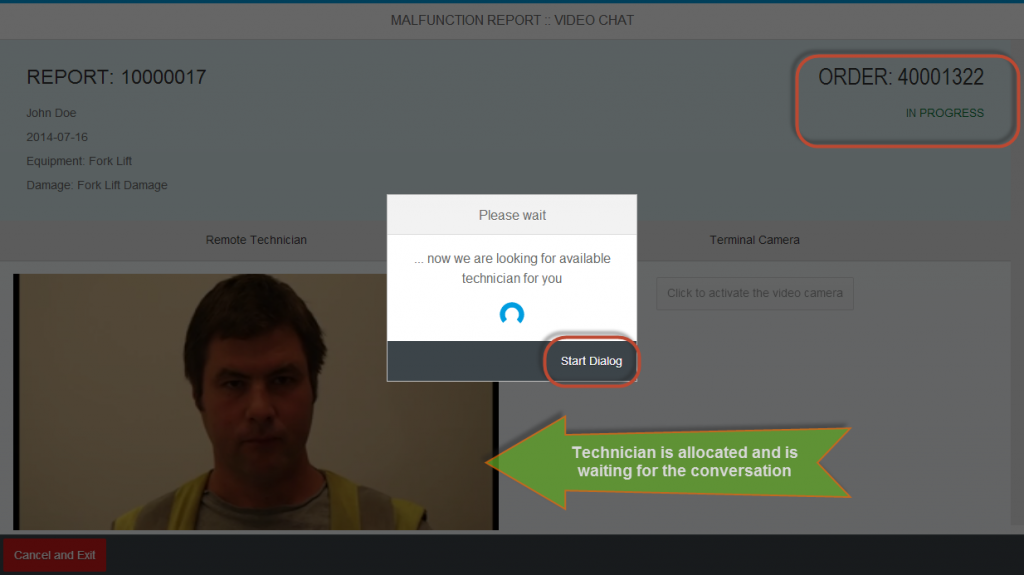Click the loading spinner in the dialog
The height and width of the screenshot is (575, 1024).
click(x=512, y=314)
